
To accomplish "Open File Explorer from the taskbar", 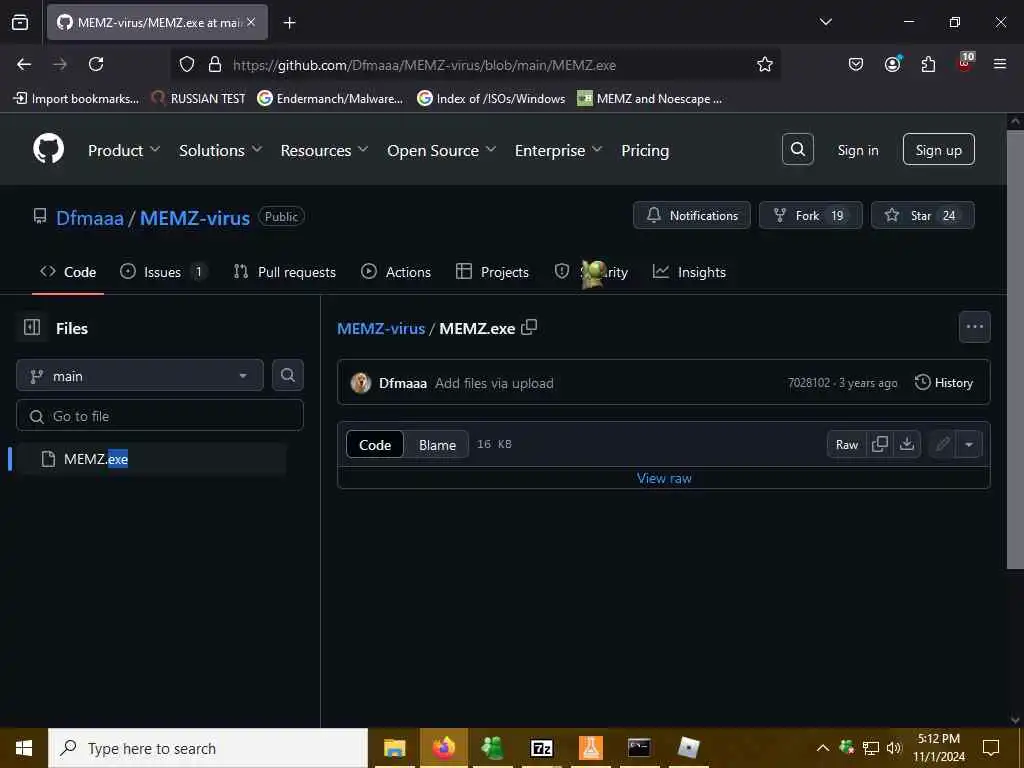I will coord(394,748).
